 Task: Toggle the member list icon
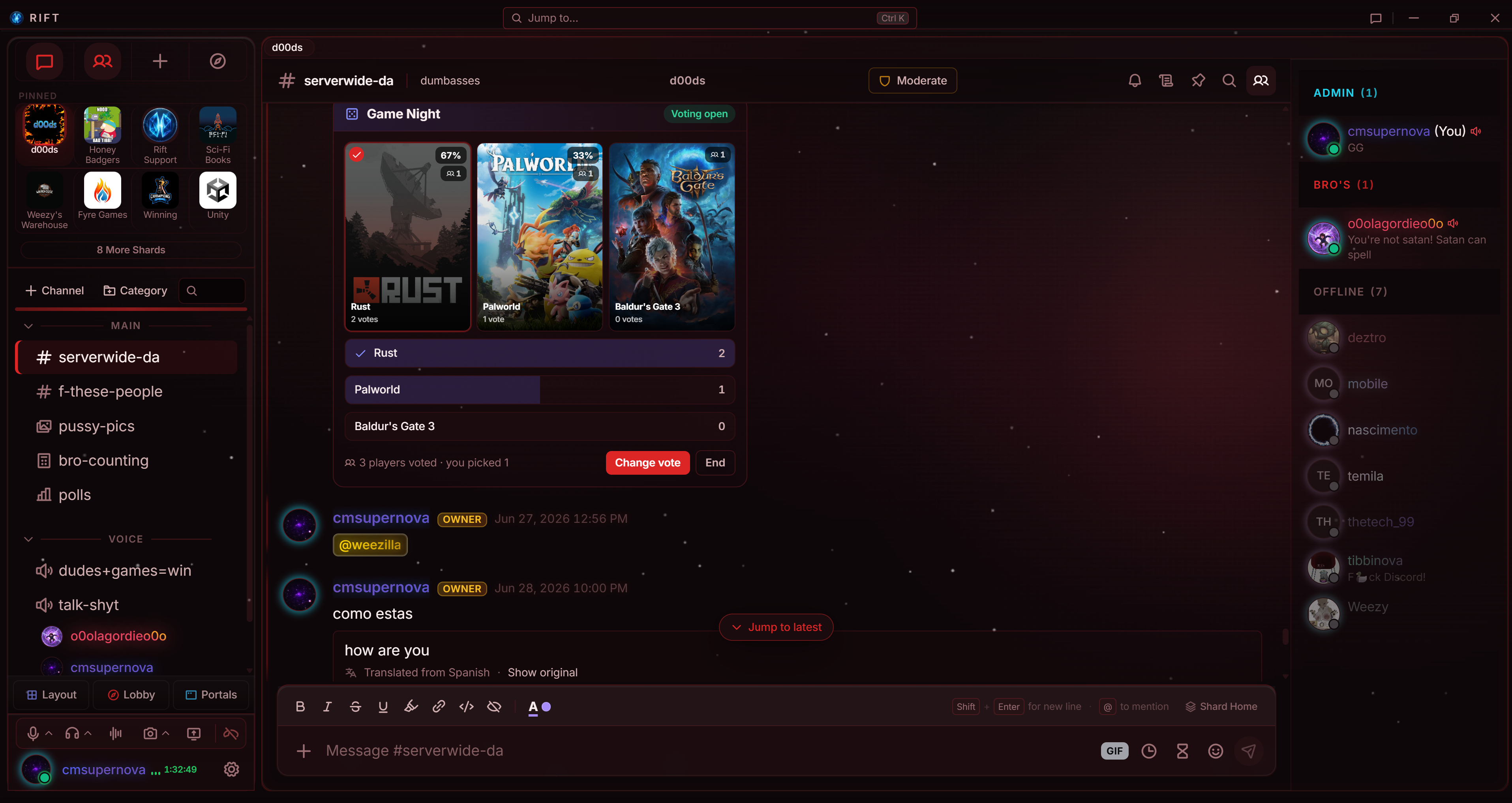(1261, 80)
